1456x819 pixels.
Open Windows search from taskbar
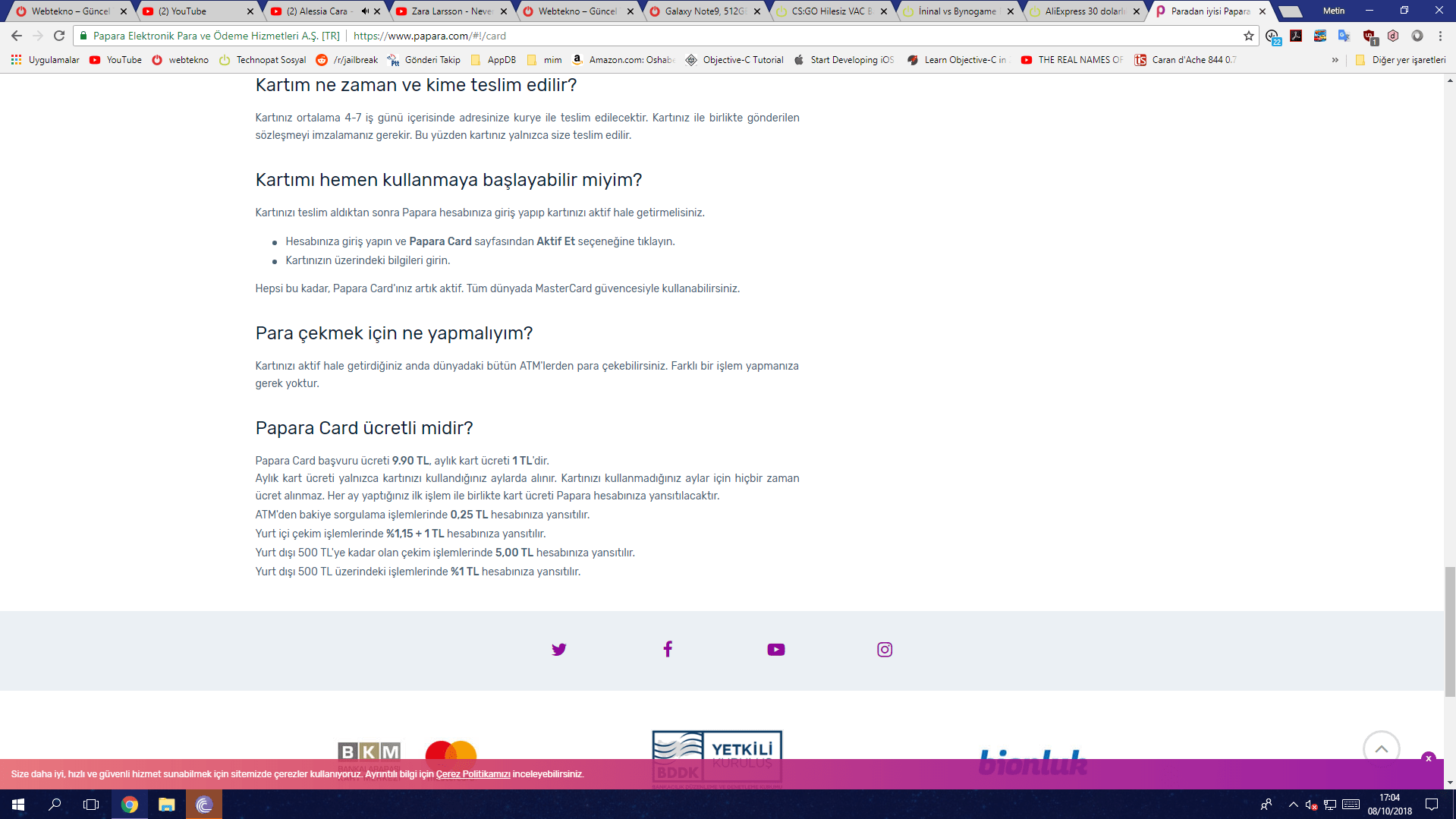(55, 805)
